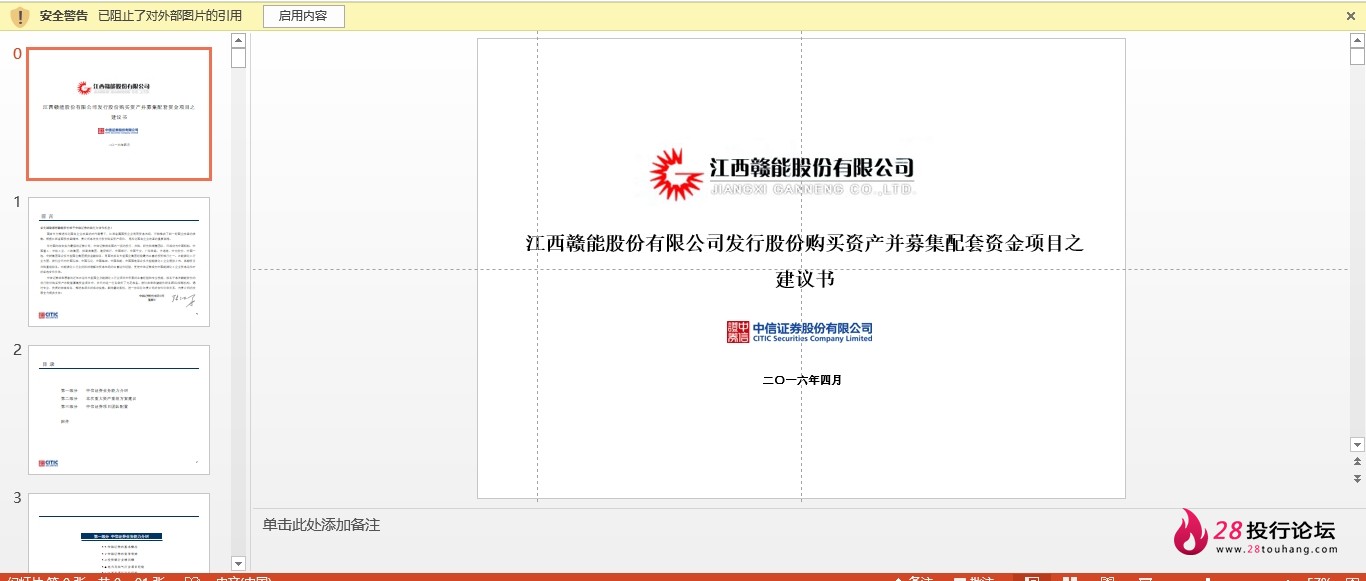
Task: Click the security warning shield icon
Action: [19, 17]
